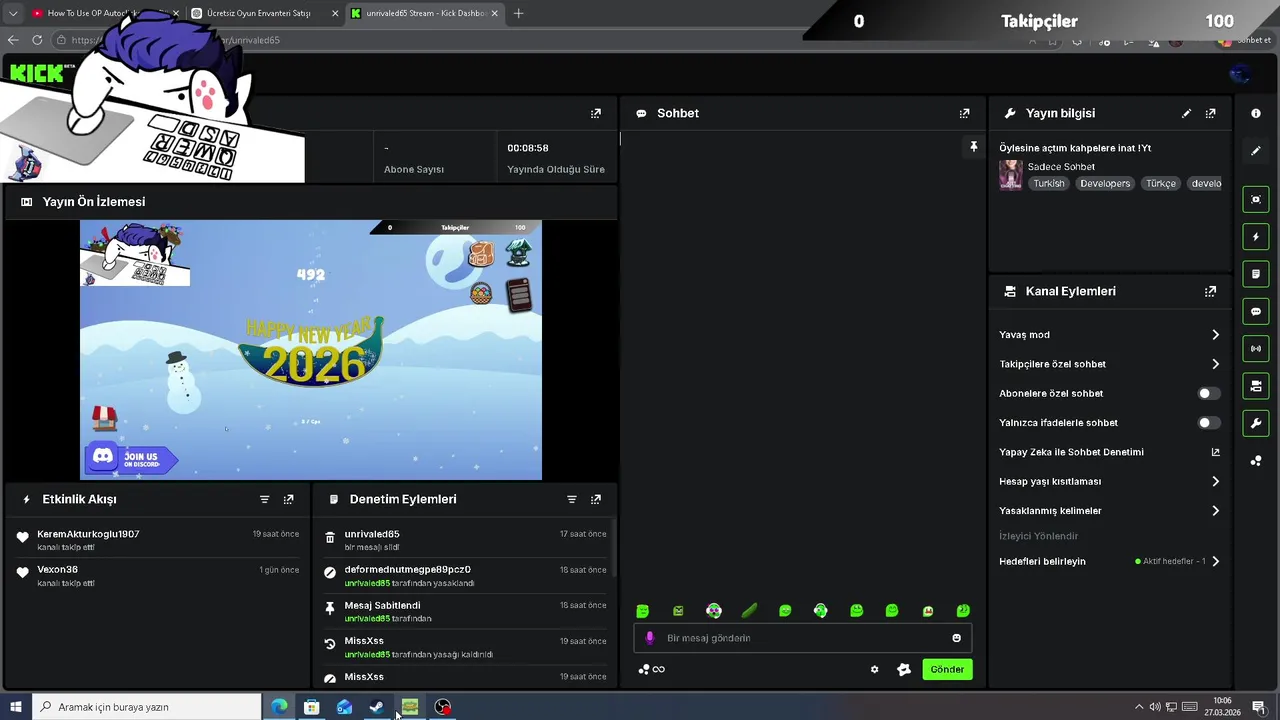The width and height of the screenshot is (1280, 720).
Task: Expand Yavaş mod options
Action: point(1109,335)
